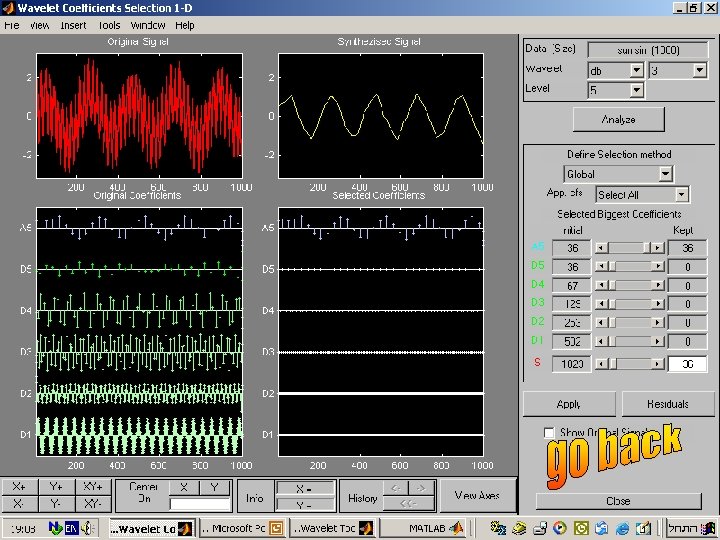
Task: Click the Internet Explorer quick launch icon
Action: (622, 529)
